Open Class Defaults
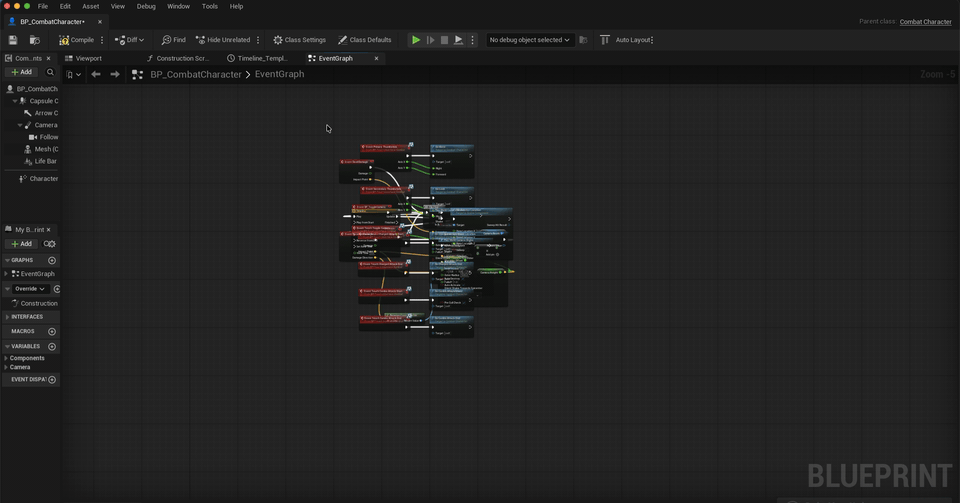The image size is (960, 503). [365, 40]
